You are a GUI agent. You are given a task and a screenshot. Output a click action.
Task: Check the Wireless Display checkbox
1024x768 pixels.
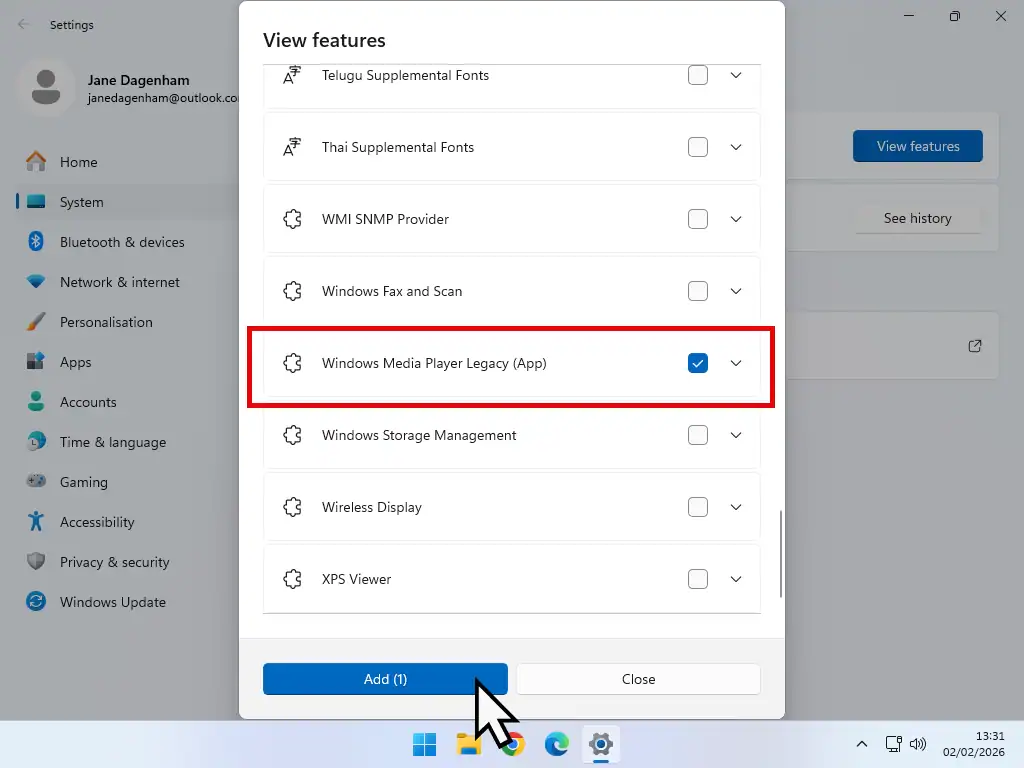click(698, 507)
